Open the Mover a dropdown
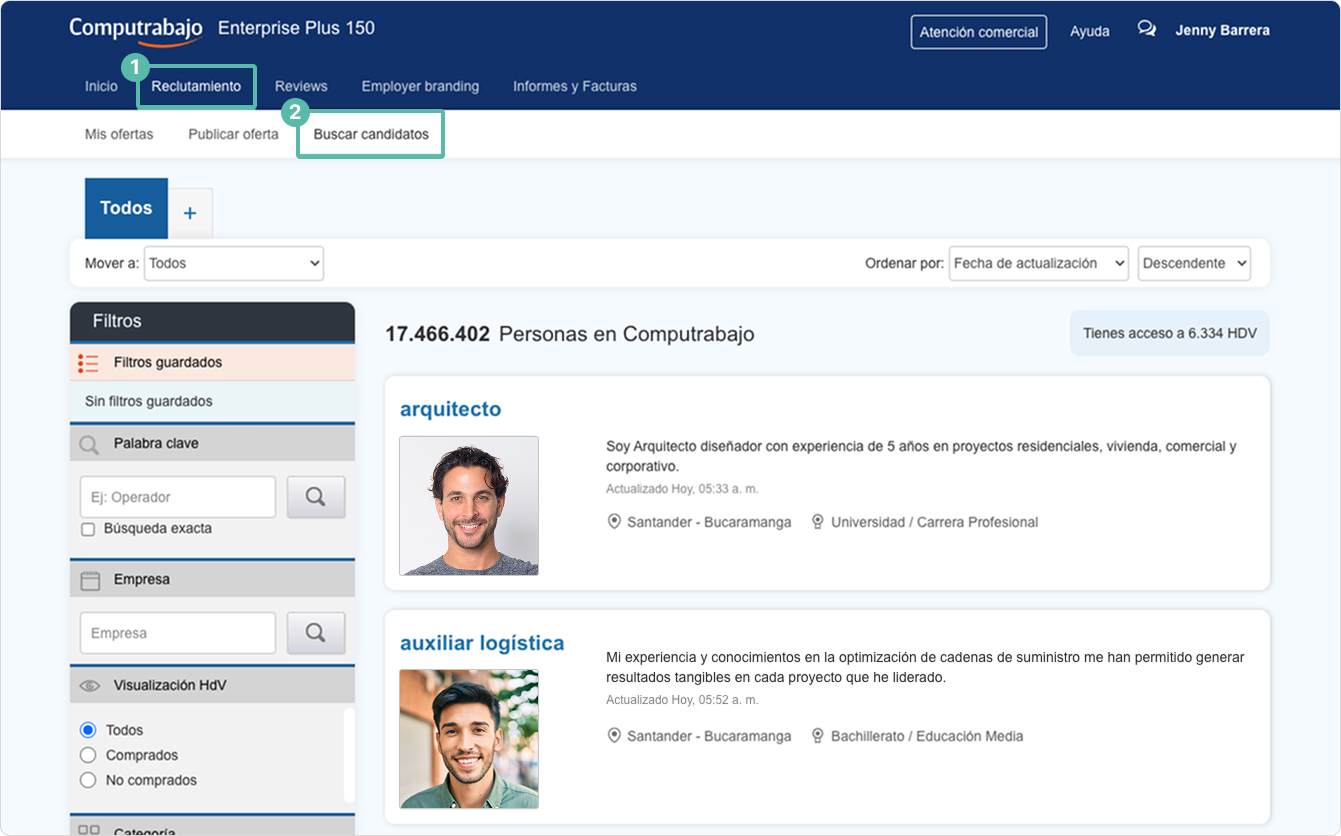 (x=234, y=263)
